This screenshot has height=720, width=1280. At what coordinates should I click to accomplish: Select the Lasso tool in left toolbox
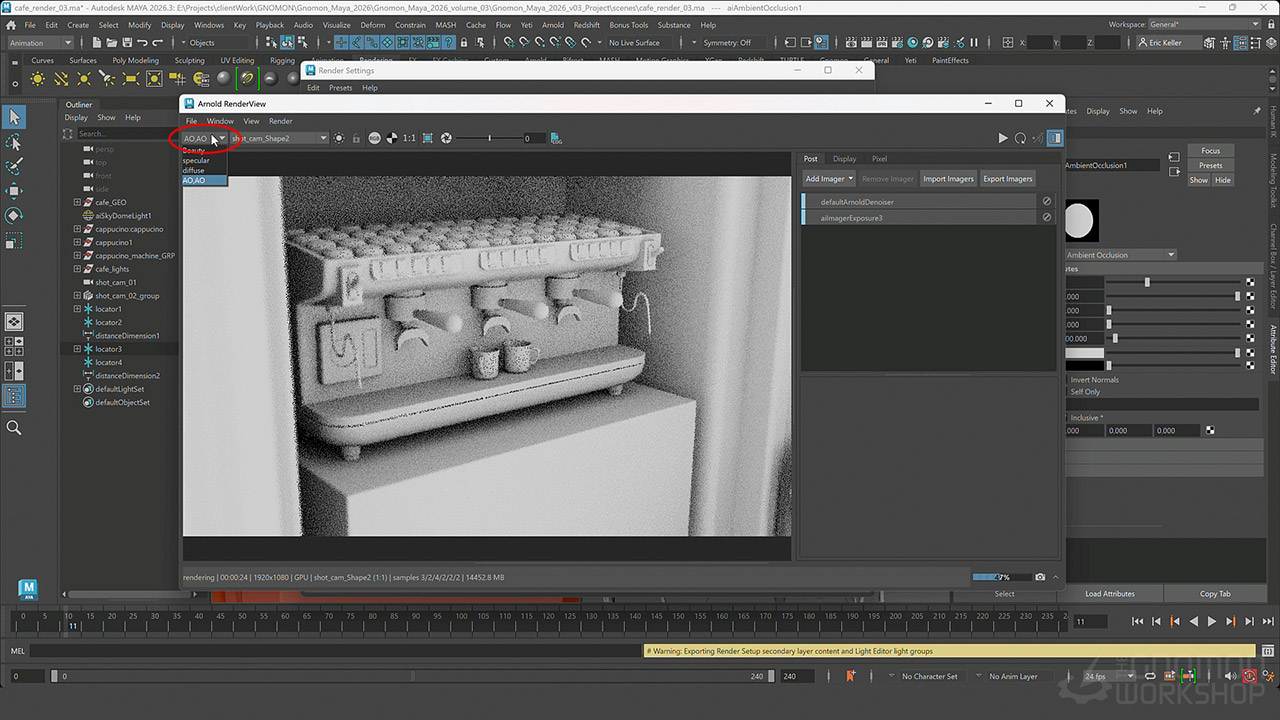pyautogui.click(x=14, y=142)
